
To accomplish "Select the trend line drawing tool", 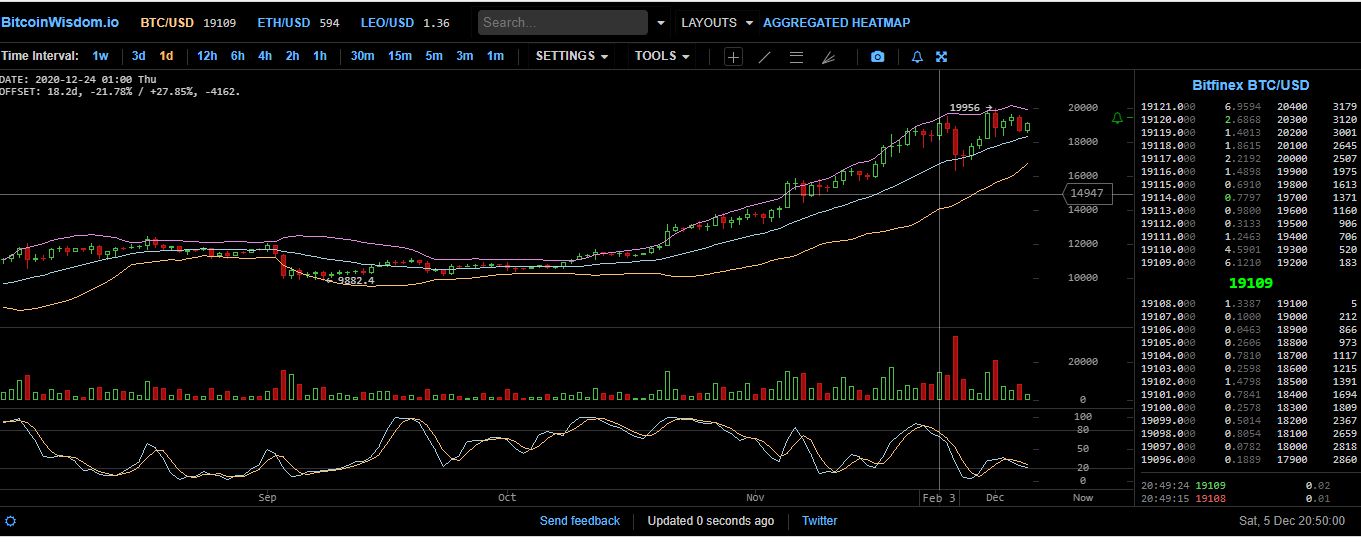I will [x=765, y=57].
